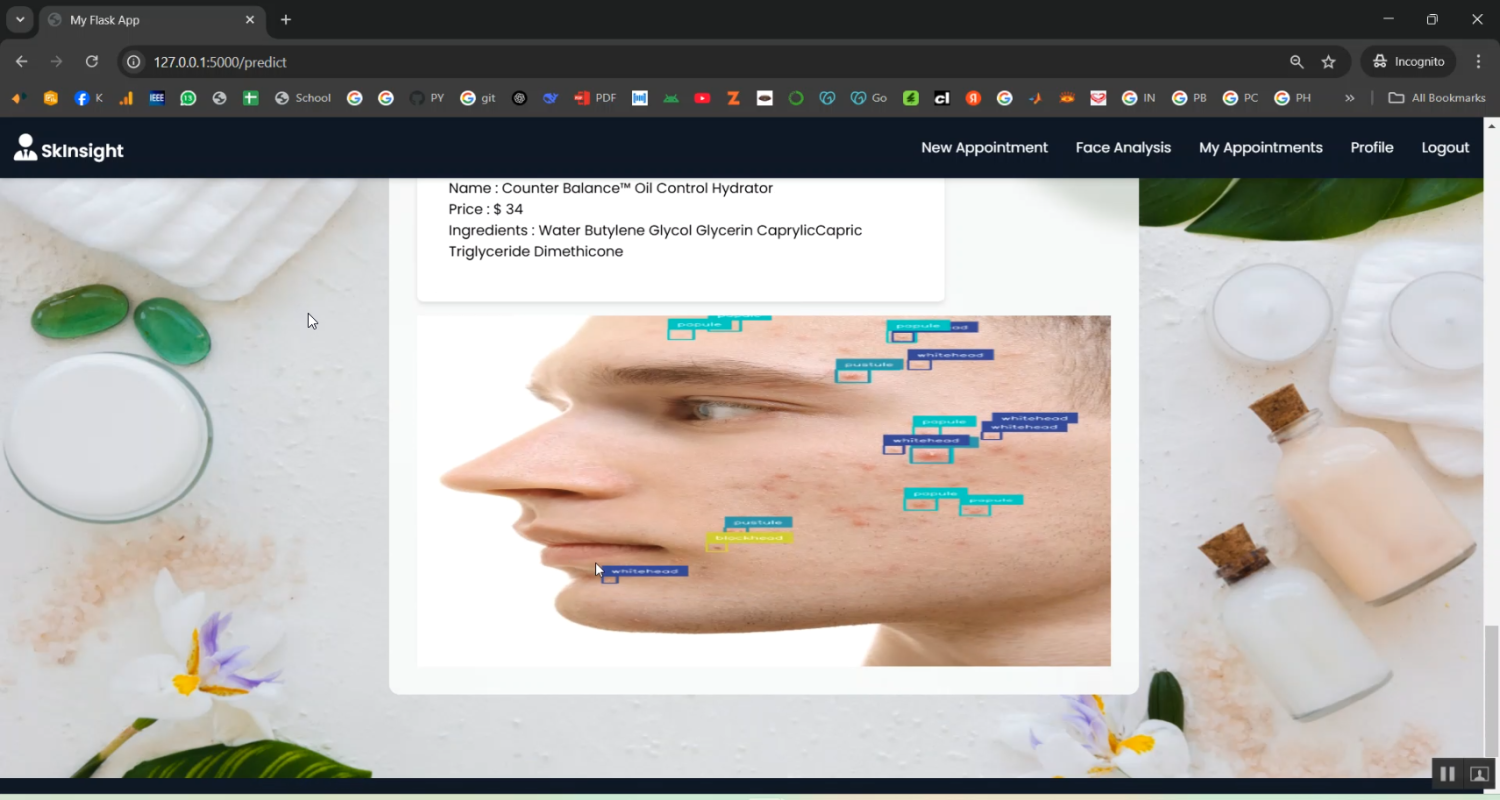Viewport: 1500px width, 800px height.
Task: View My Appointments
Action: pos(1260,148)
